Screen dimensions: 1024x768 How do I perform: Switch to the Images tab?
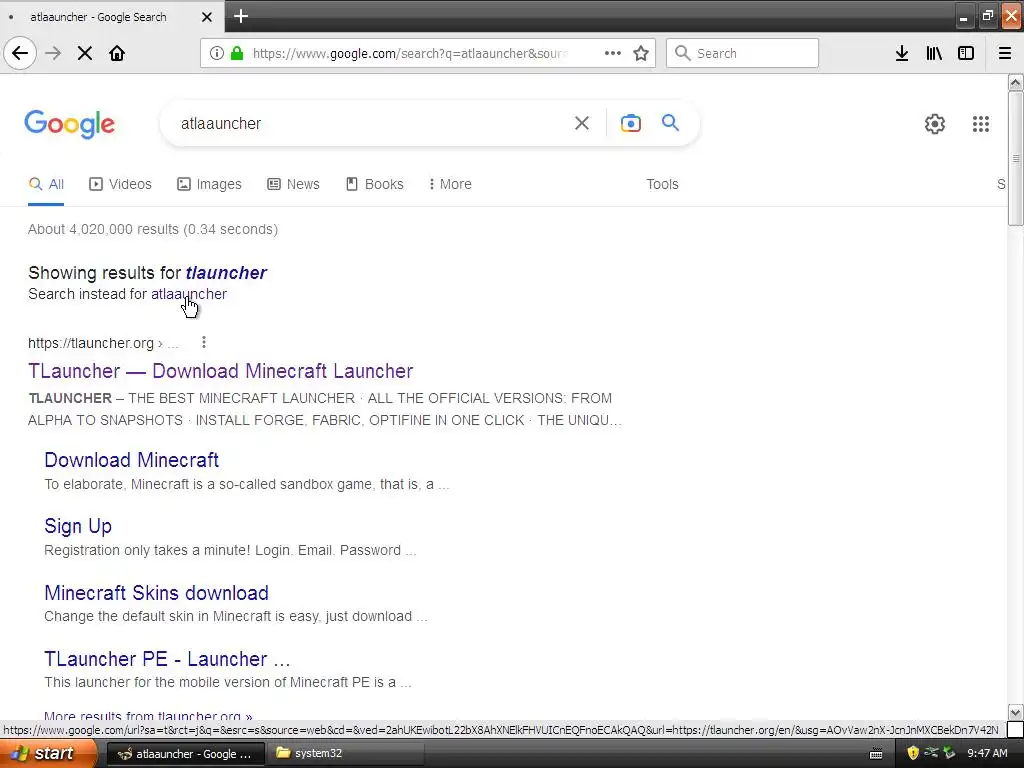[x=209, y=184]
